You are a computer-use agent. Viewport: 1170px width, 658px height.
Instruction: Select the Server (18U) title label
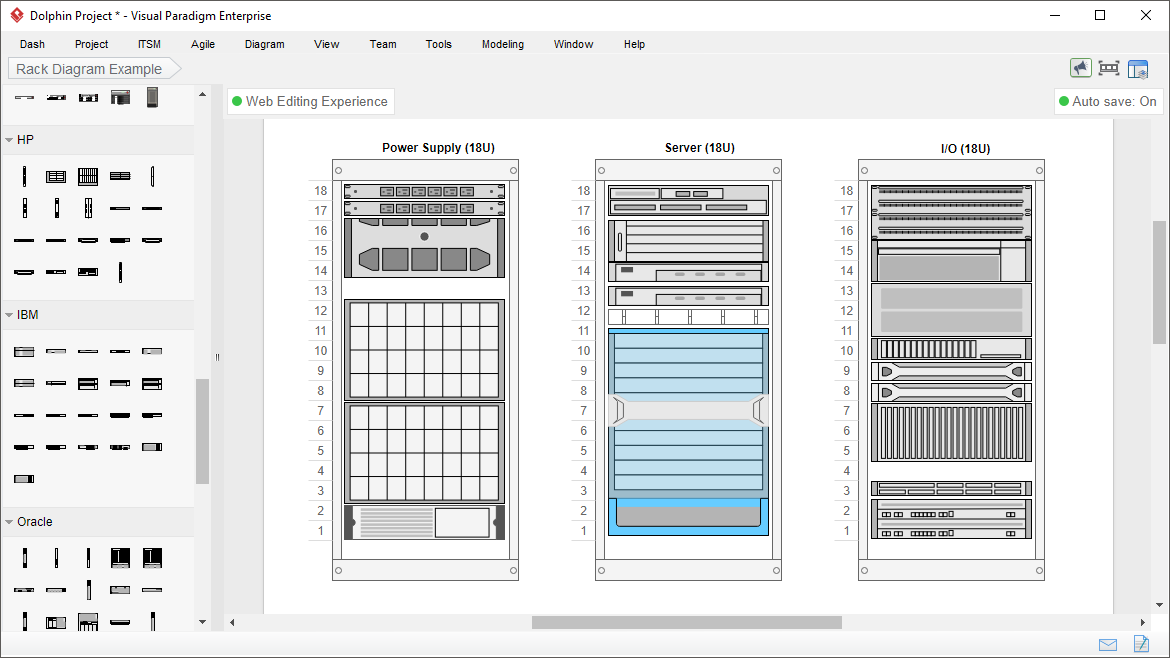pyautogui.click(x=700, y=148)
